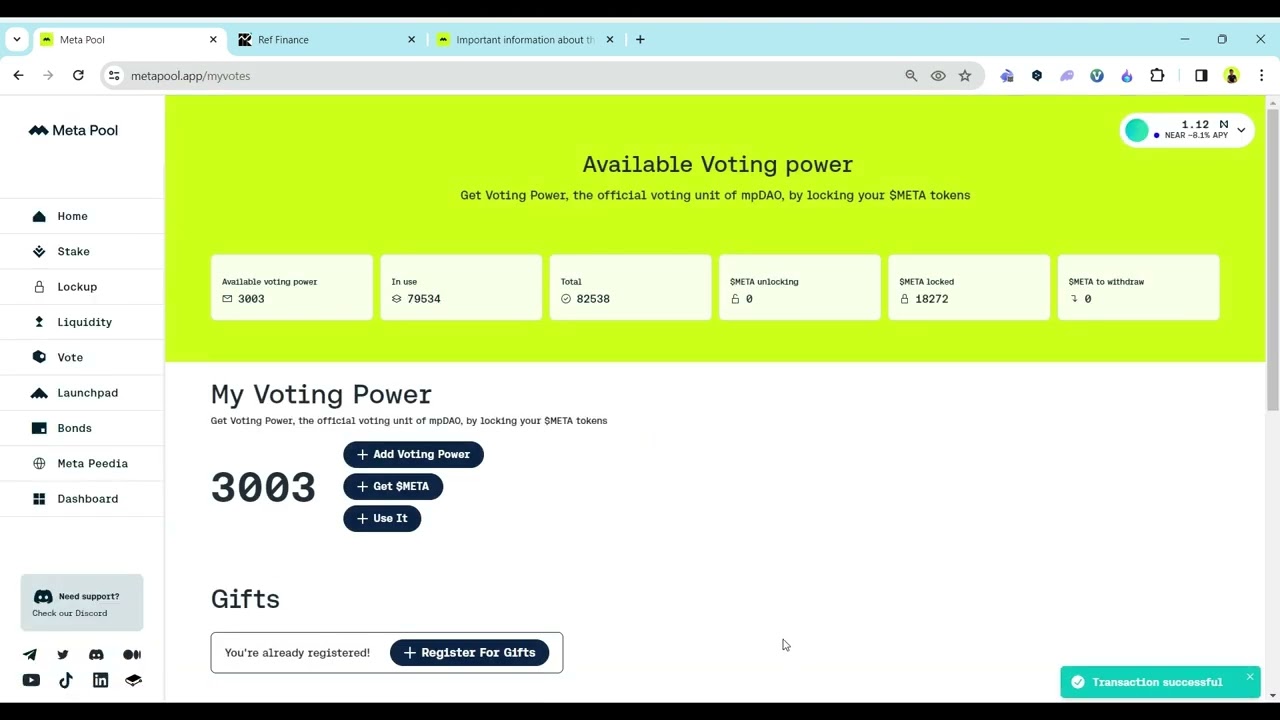Open the Twitter social icon
Image resolution: width=1280 pixels, height=720 pixels.
(63, 655)
